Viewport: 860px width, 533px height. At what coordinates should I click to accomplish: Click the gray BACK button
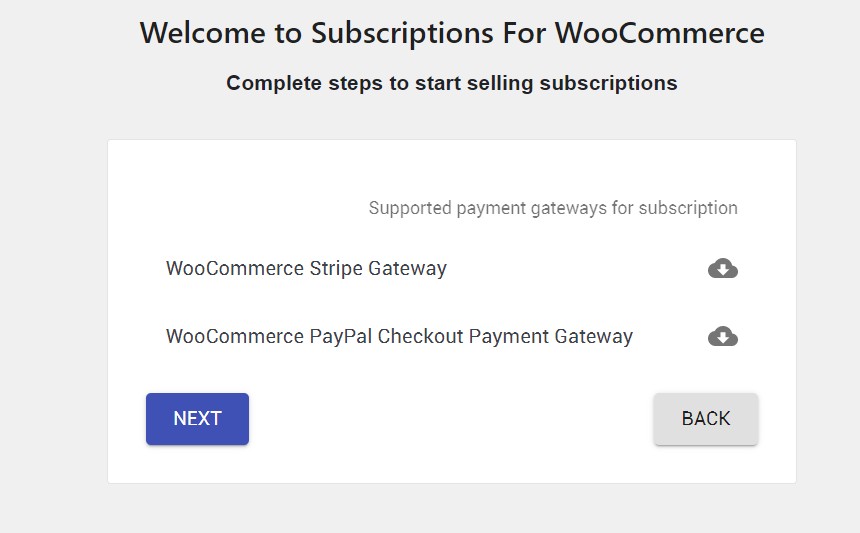(706, 419)
